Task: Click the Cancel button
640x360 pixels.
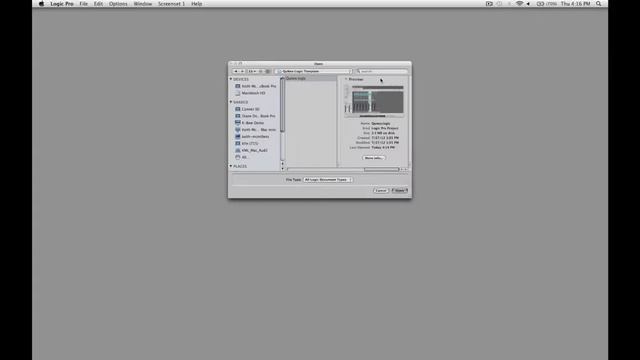Action: click(380, 191)
